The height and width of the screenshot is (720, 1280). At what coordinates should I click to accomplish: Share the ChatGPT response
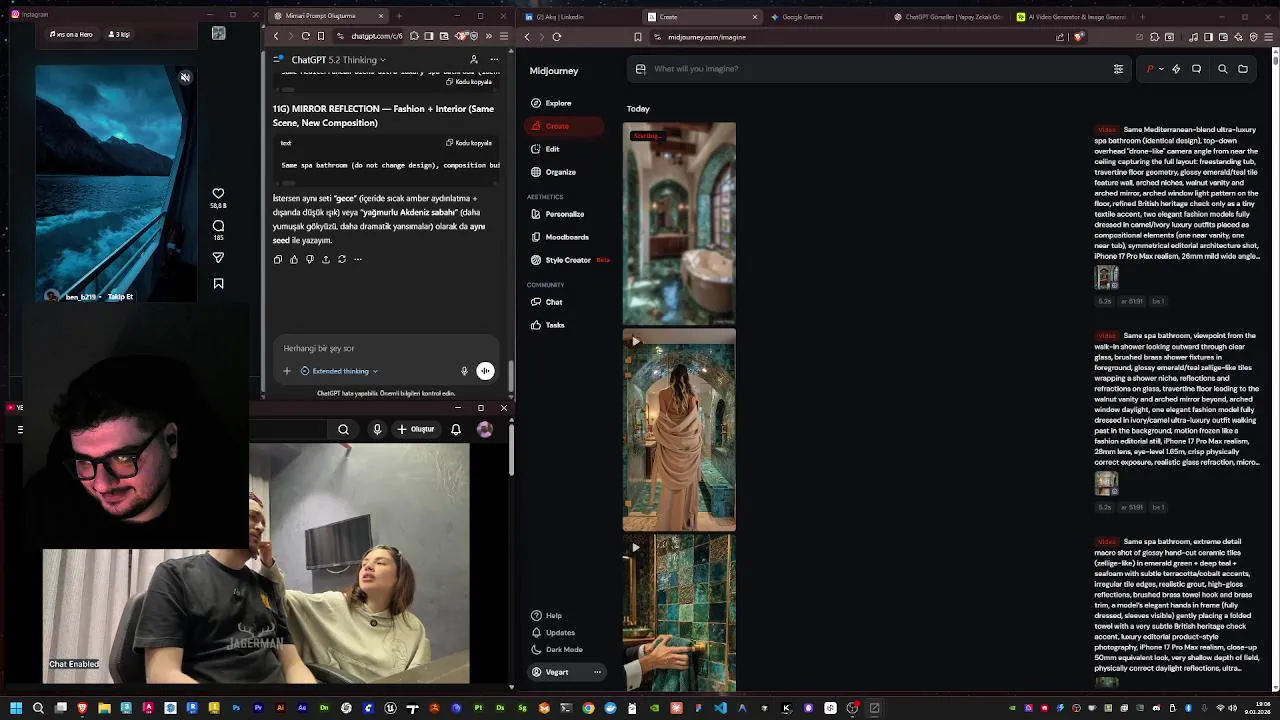coord(326,259)
